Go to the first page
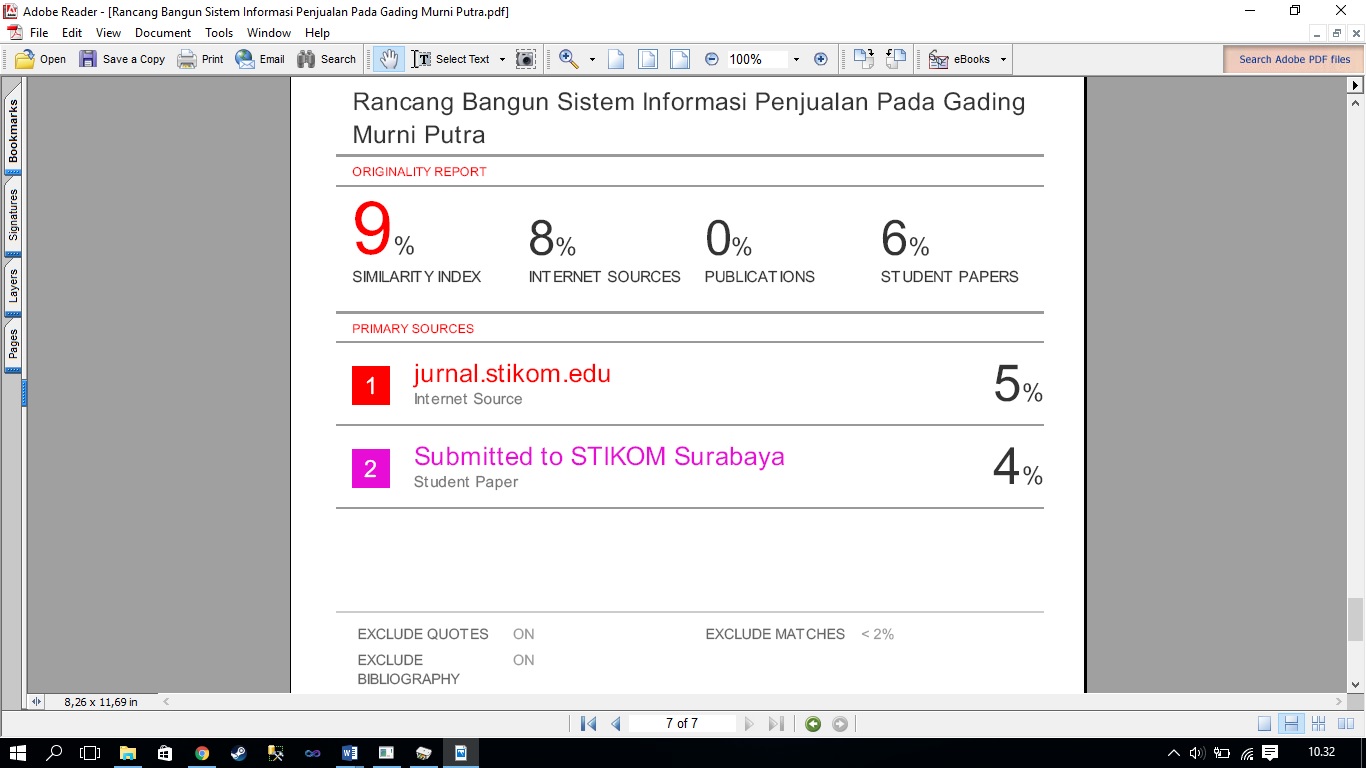Image resolution: width=1366 pixels, height=768 pixels. 588,724
